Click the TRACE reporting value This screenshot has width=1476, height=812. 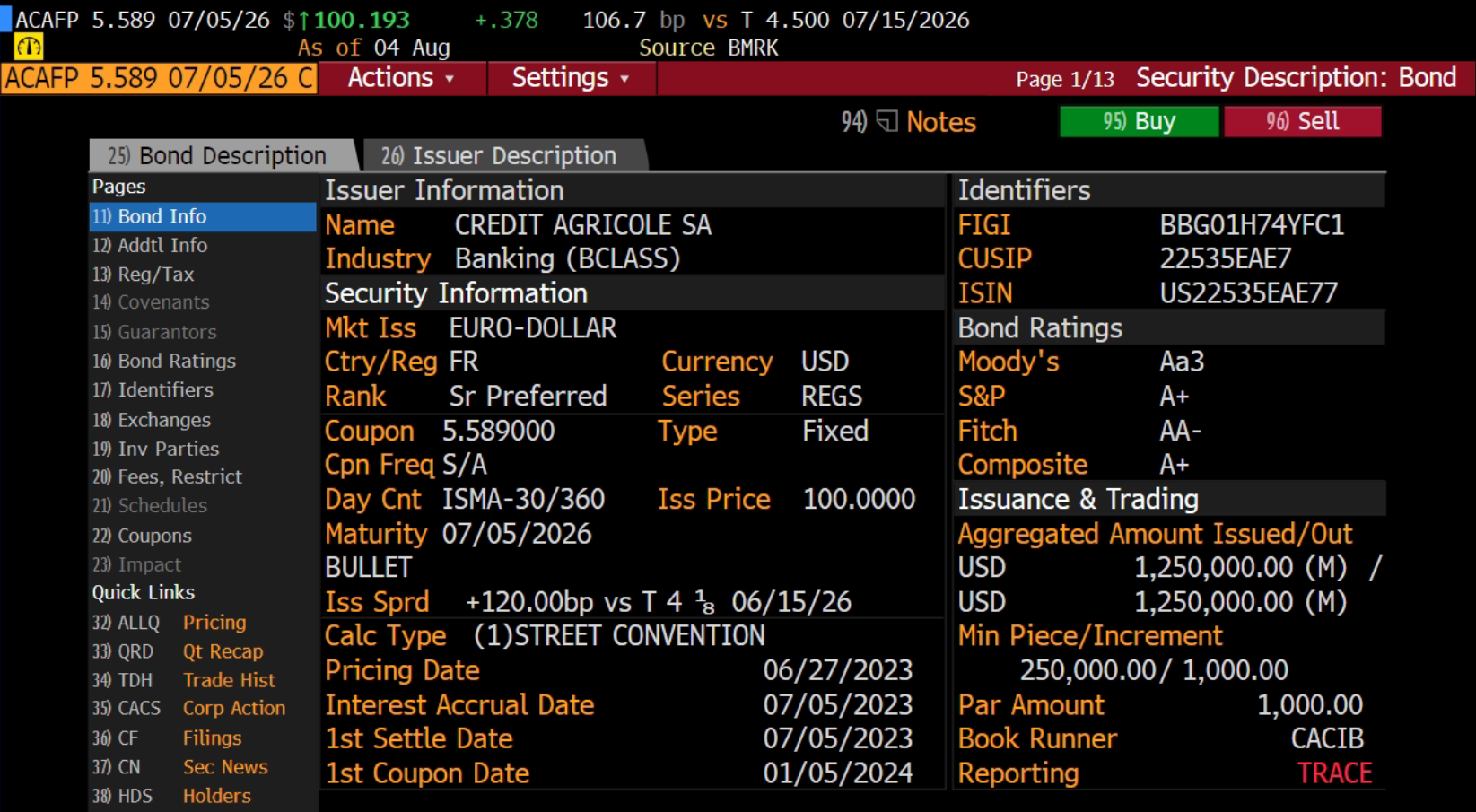point(1334,773)
